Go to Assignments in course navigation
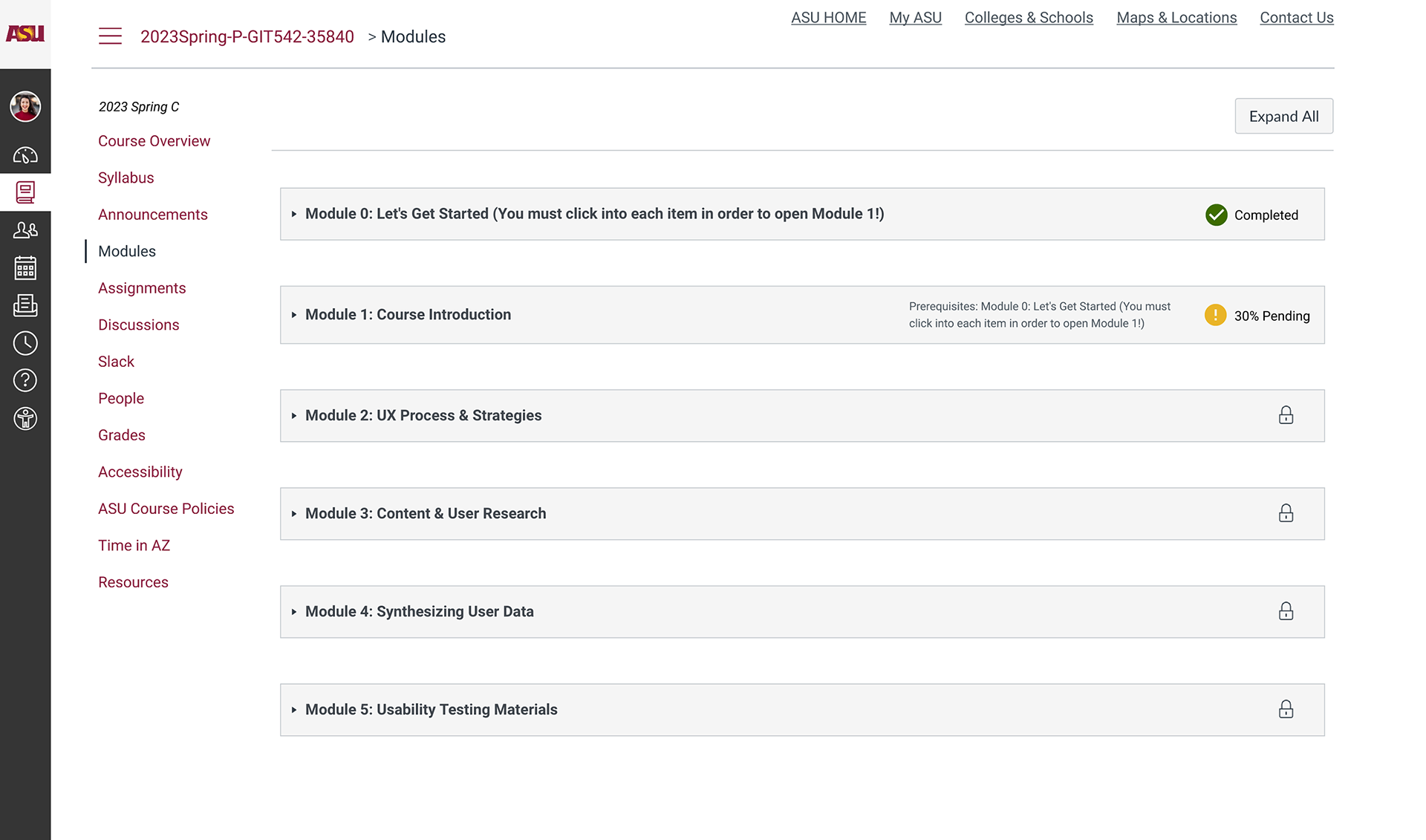The image size is (1426, 840). coord(142,288)
